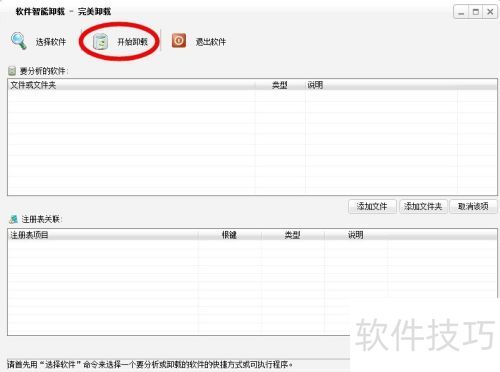Click the status bar hint text 请首先用
The image size is (500, 372).
click(150, 365)
